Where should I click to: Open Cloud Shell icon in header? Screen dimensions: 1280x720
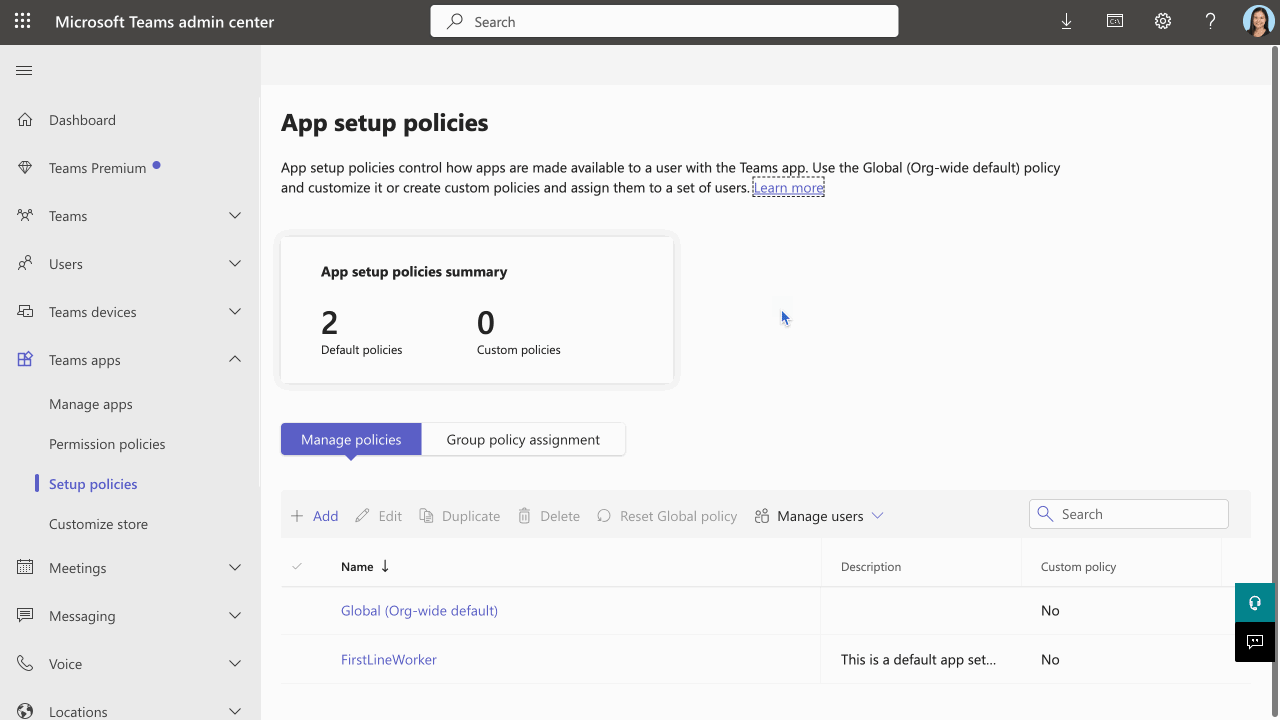(1114, 21)
